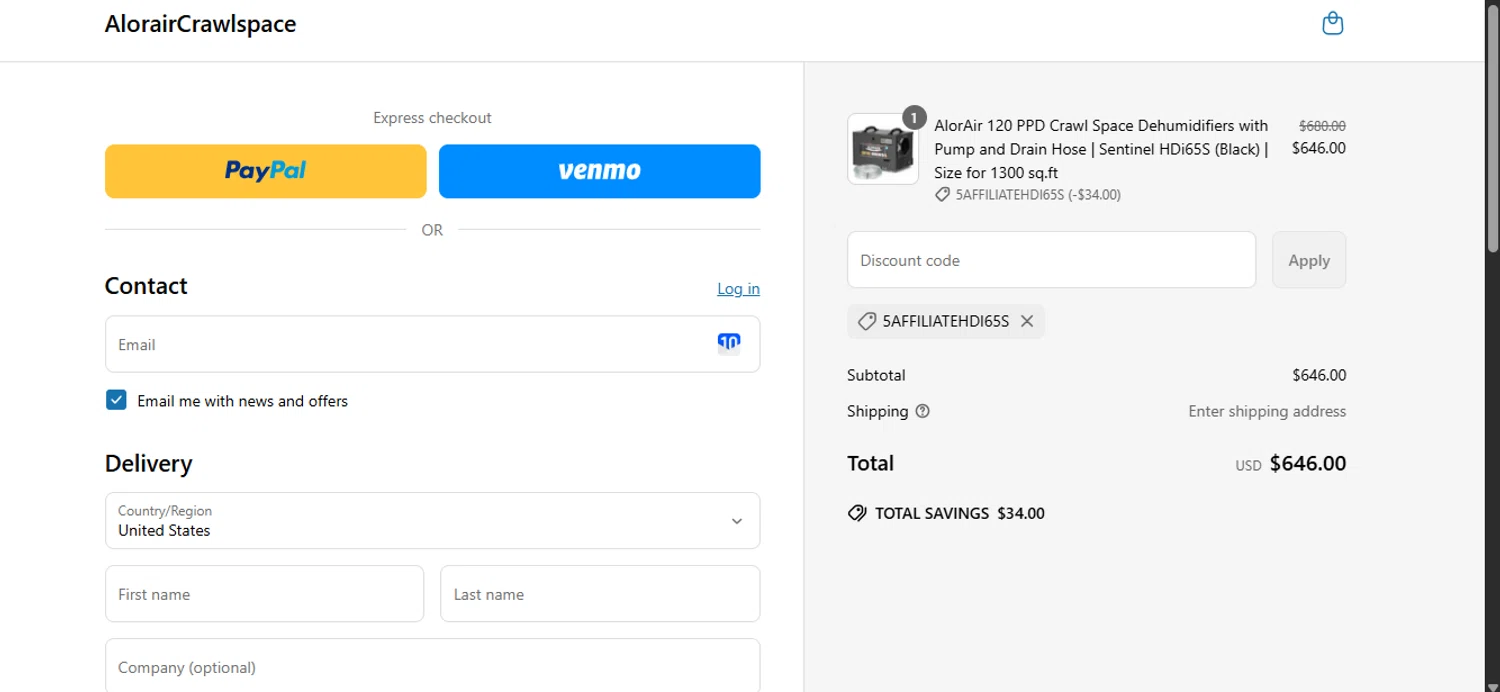
Task: Uncheck Email me with news and offers
Action: coord(116,400)
